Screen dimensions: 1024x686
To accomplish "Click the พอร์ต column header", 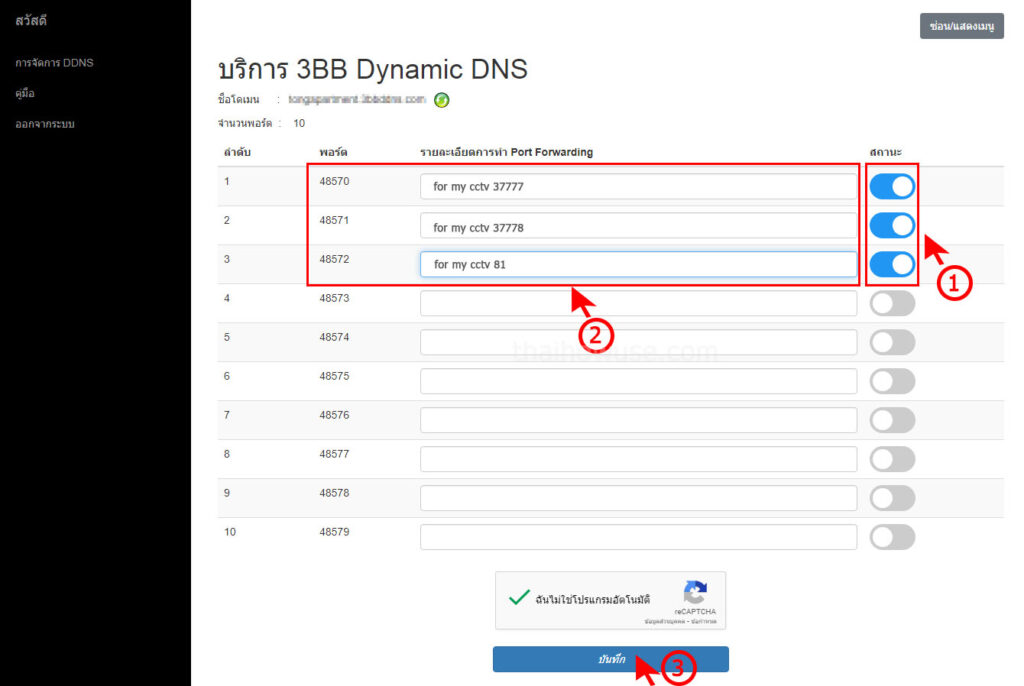I will pyautogui.click(x=333, y=152).
